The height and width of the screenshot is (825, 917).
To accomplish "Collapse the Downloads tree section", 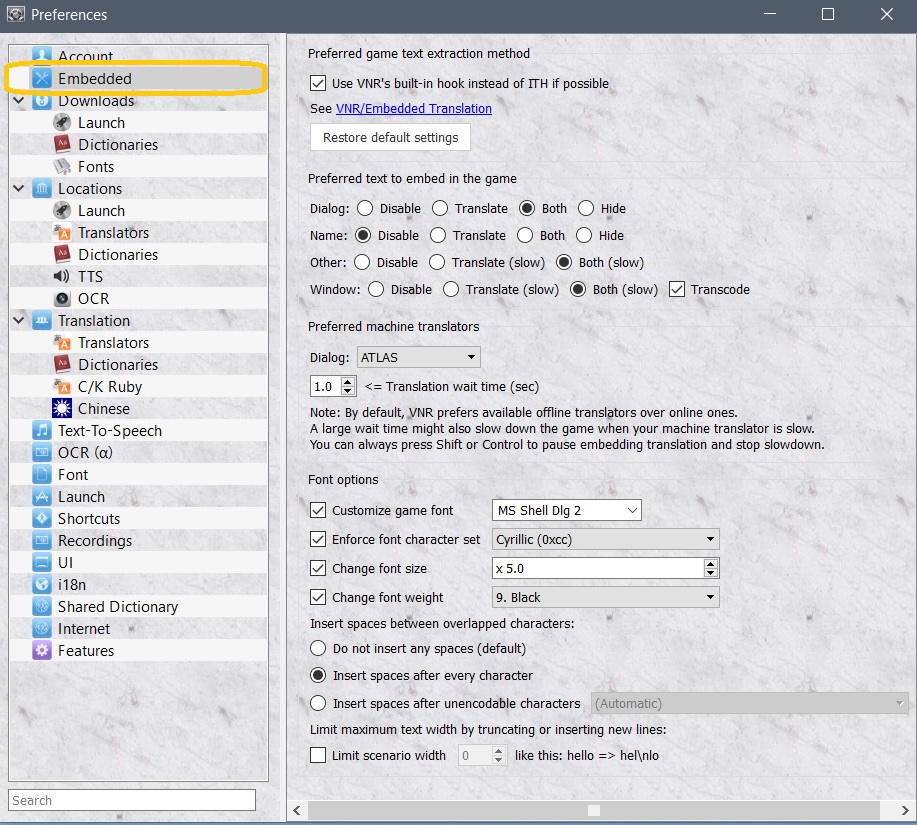I will pos(19,101).
